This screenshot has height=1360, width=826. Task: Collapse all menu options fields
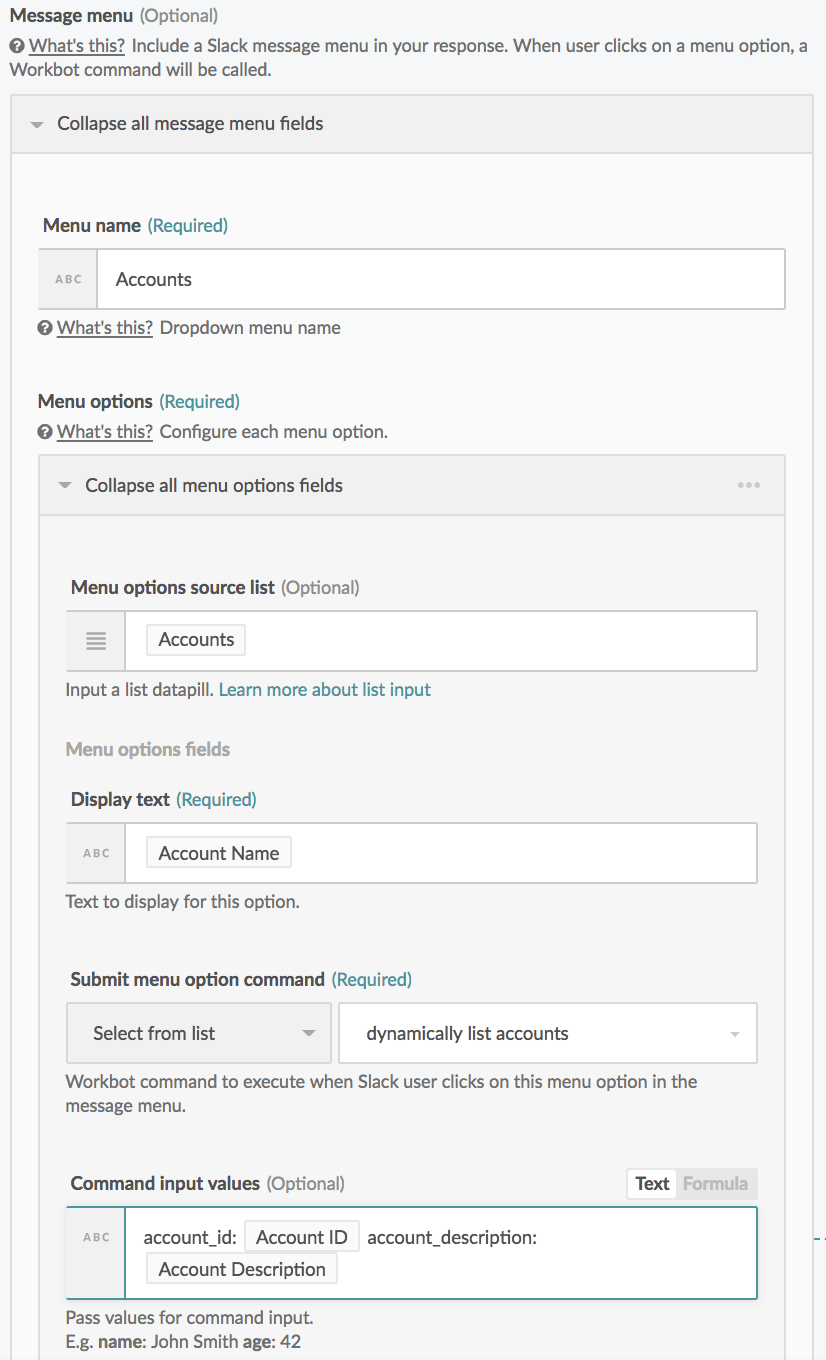(x=65, y=484)
